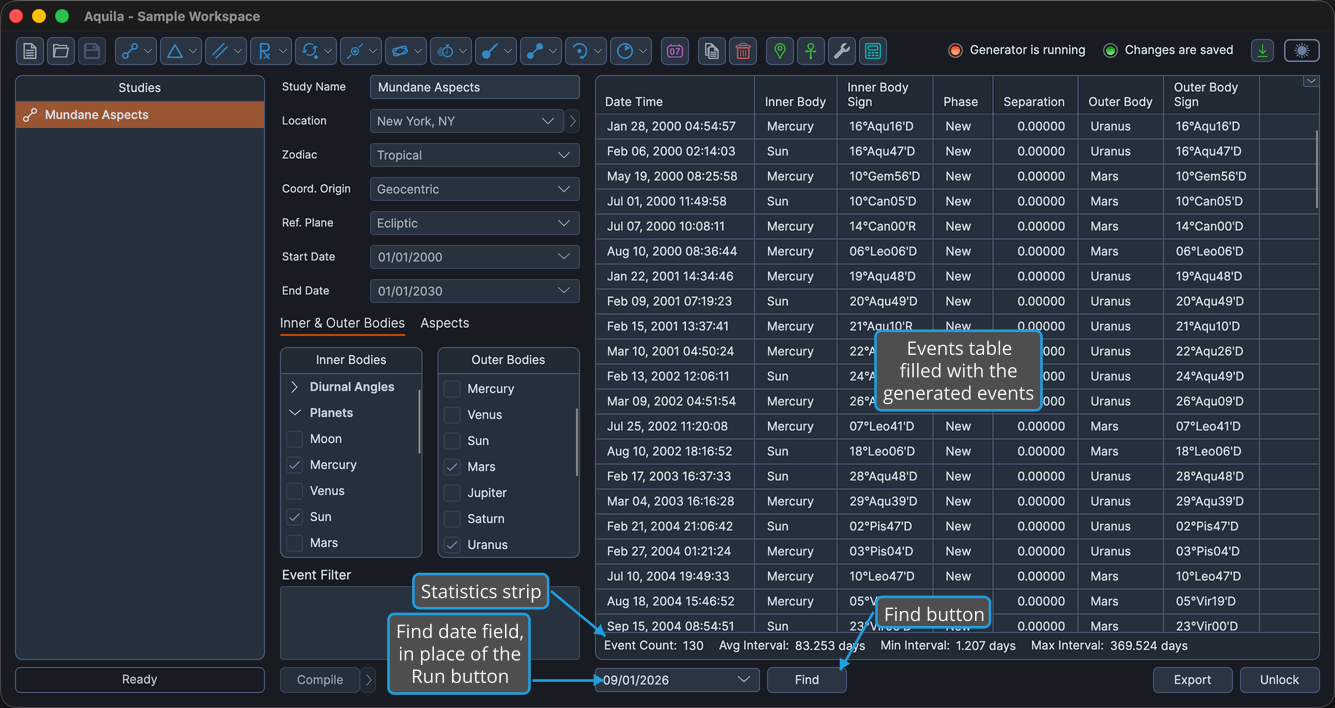1335x708 pixels.
Task: Open a workspace with the folder icon
Action: tap(61, 51)
